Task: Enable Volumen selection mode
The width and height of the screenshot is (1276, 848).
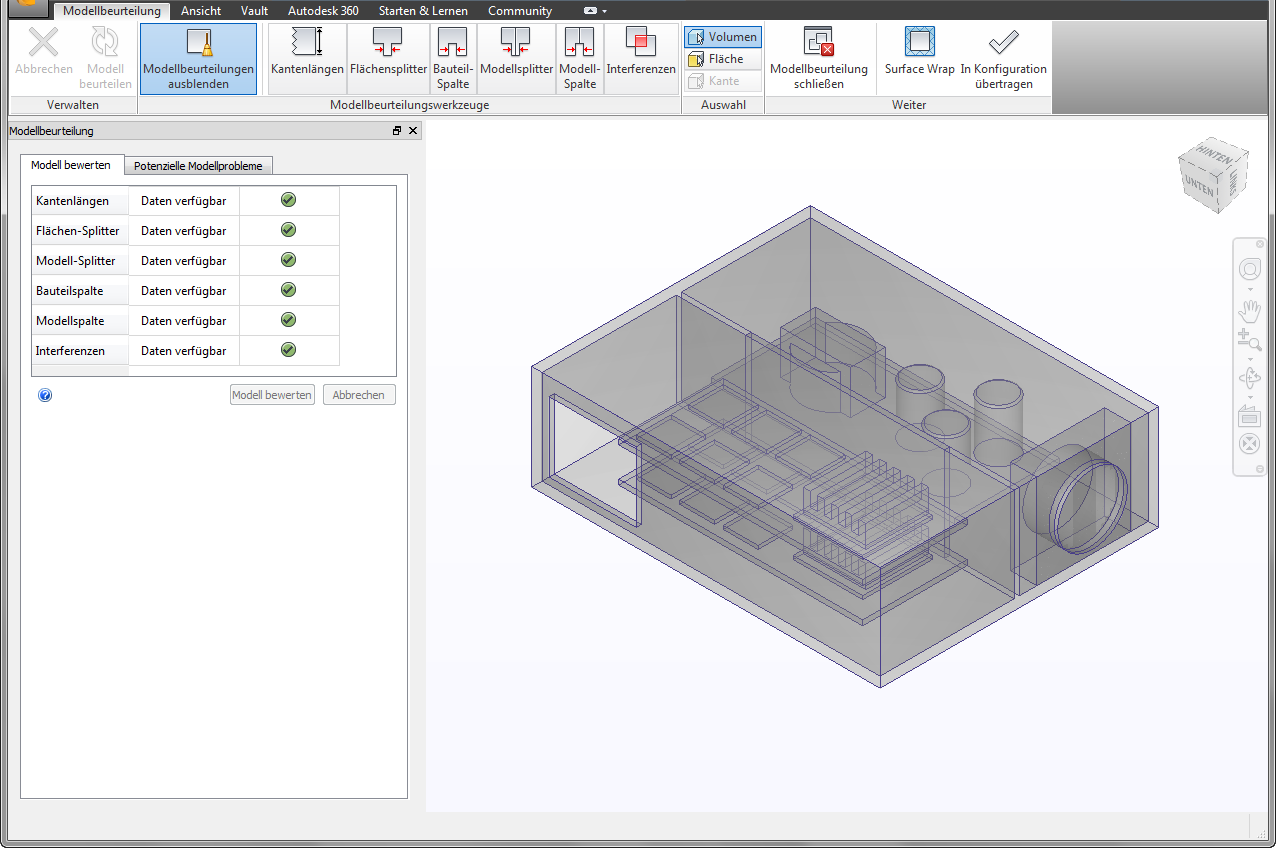Action: tap(723, 37)
